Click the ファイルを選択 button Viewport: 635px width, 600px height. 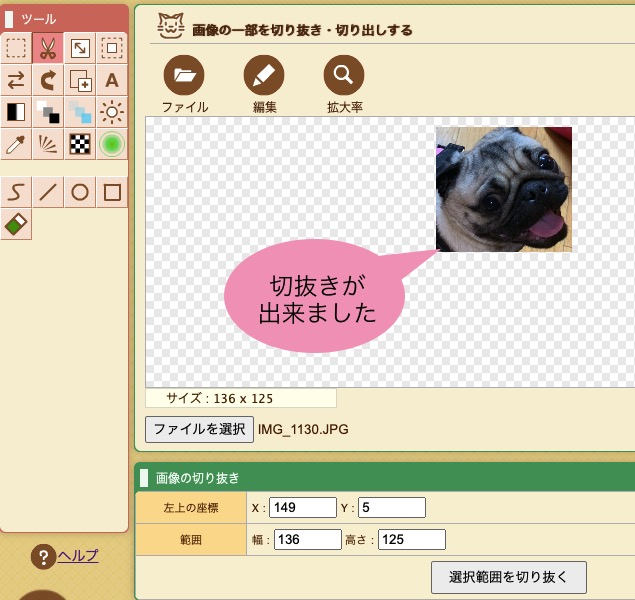[x=200, y=429]
